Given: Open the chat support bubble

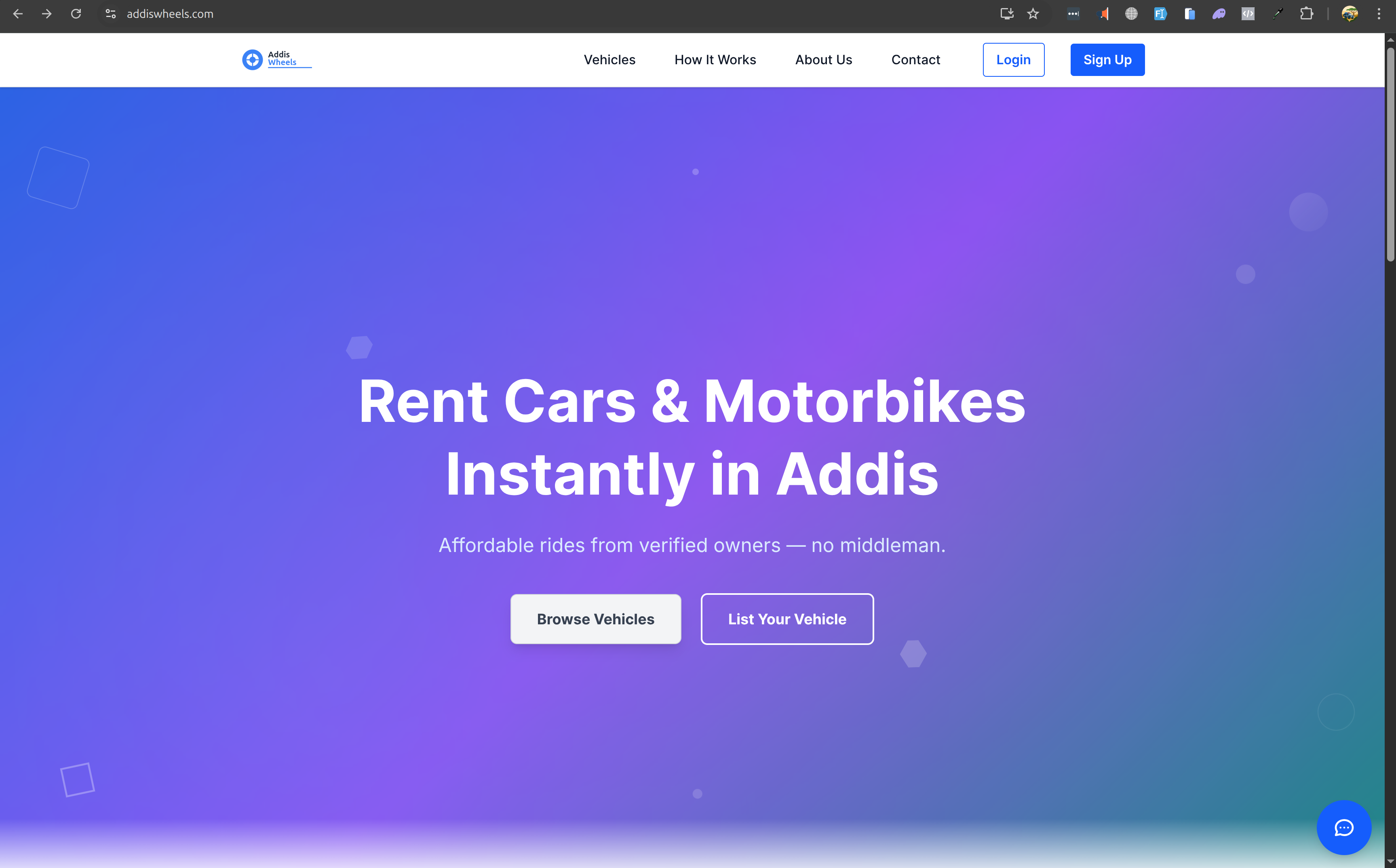Looking at the screenshot, I should (1343, 827).
